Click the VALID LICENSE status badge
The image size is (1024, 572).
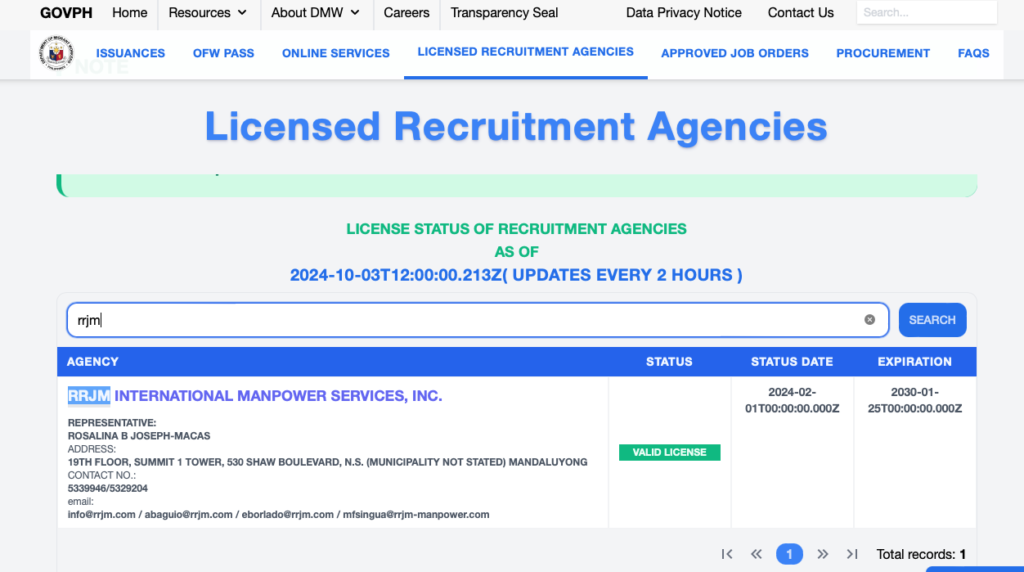click(x=669, y=453)
